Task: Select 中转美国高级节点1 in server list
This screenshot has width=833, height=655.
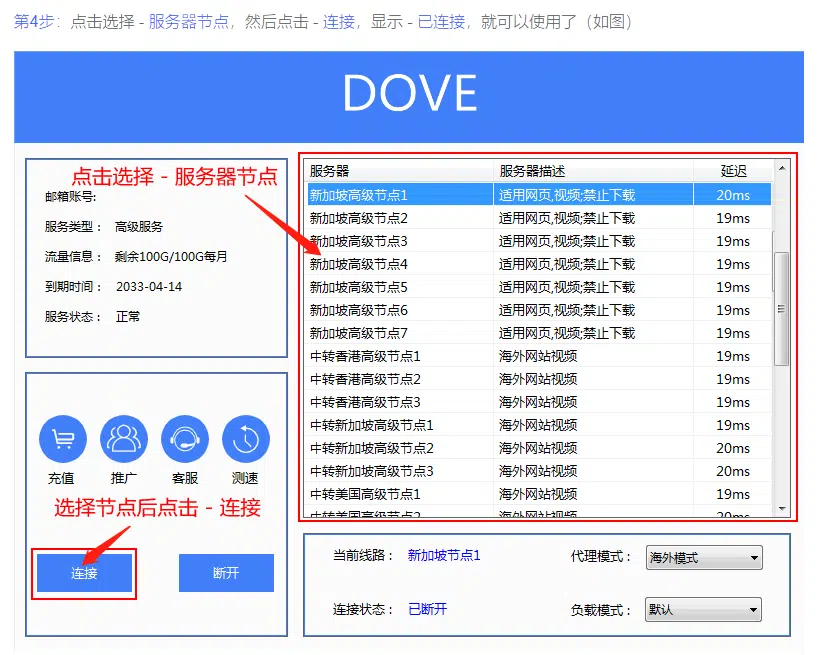Action: (x=400, y=494)
